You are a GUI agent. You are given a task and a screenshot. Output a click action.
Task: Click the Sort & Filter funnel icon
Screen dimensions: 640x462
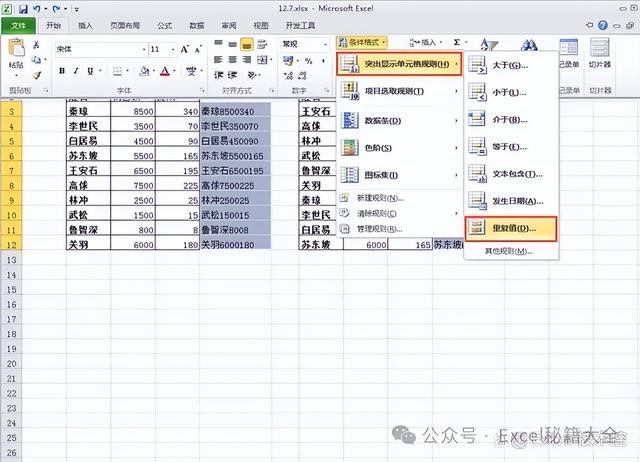click(489, 44)
